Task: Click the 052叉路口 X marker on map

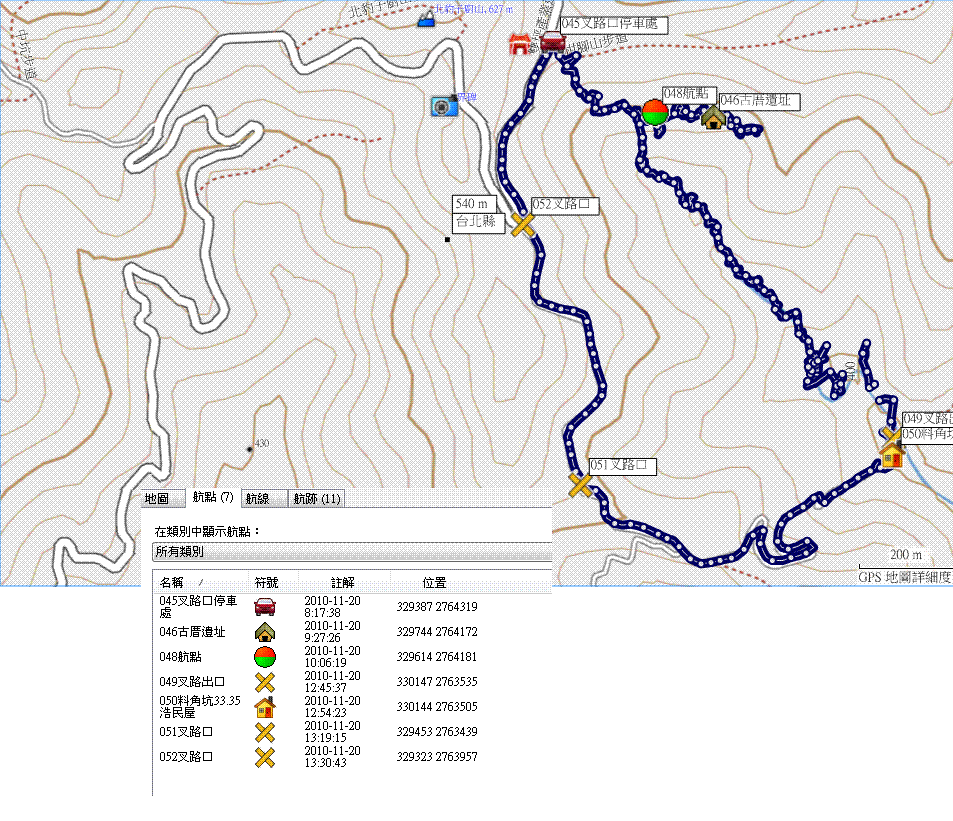Action: click(x=522, y=224)
